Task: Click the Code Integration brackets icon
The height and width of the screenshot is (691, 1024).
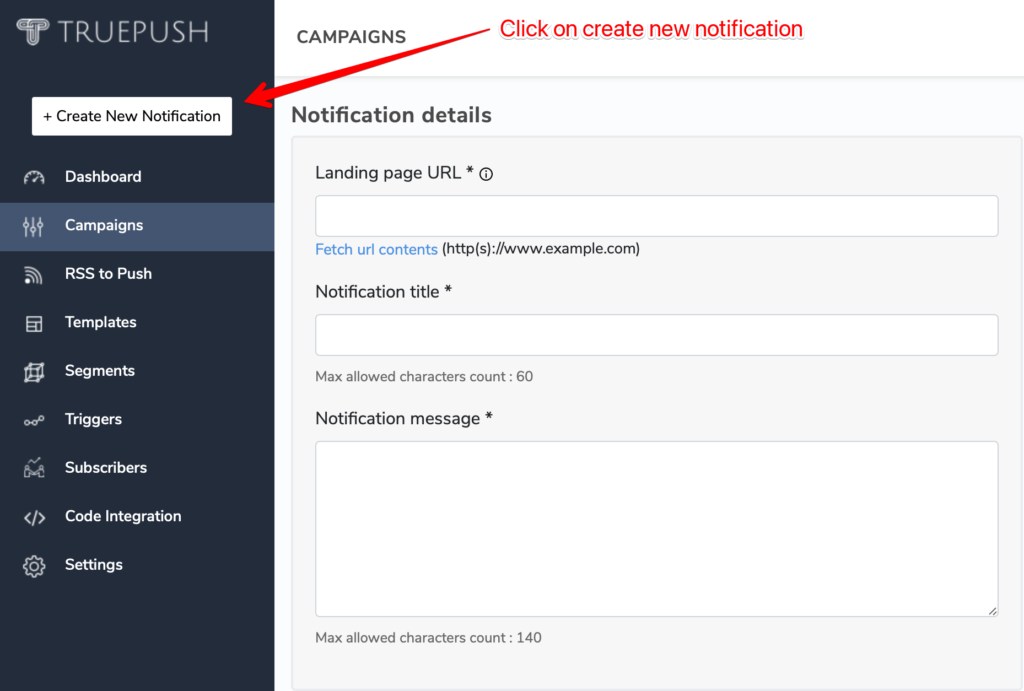Action: (33, 516)
